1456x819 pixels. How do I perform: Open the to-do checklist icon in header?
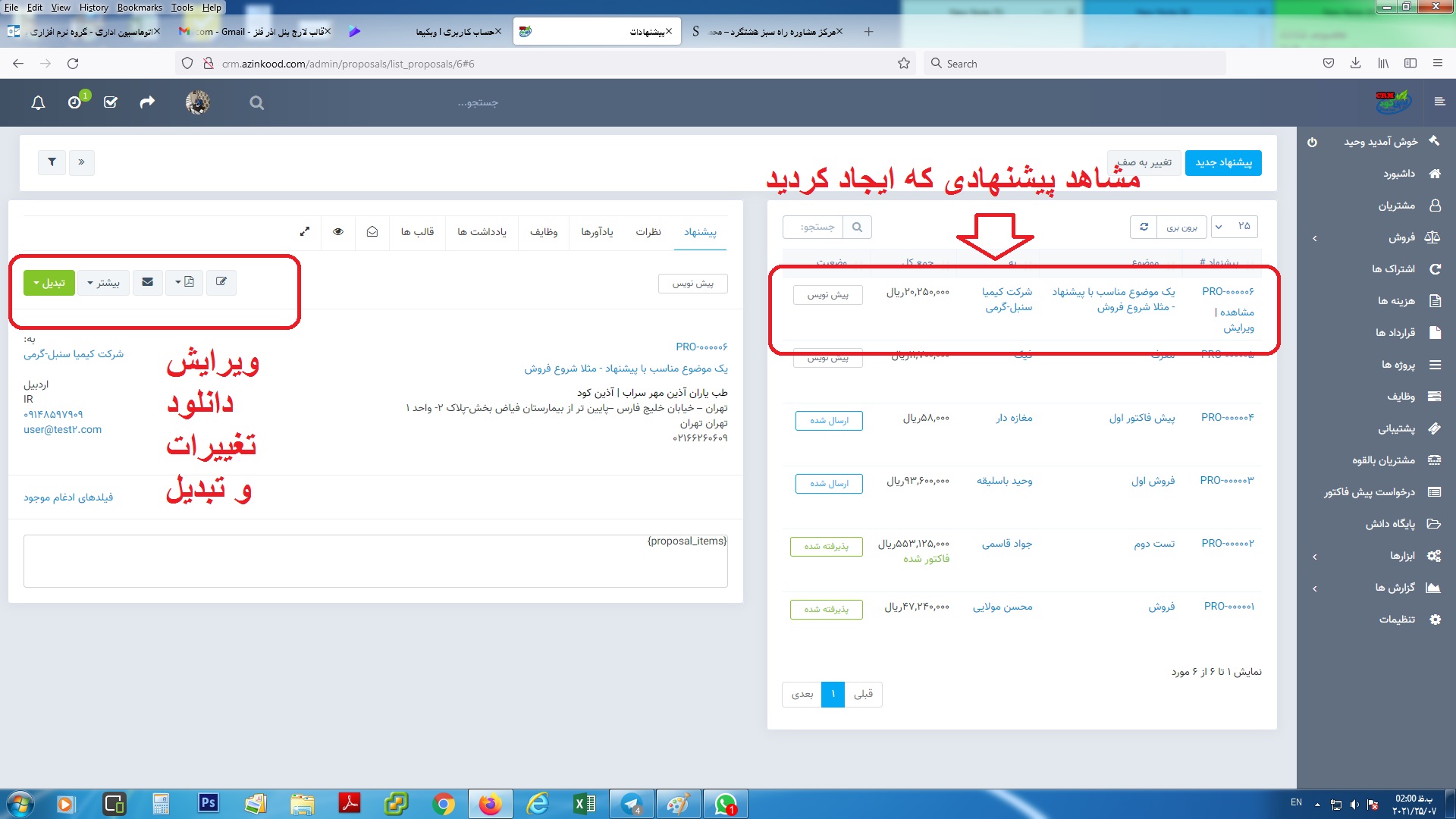[111, 102]
